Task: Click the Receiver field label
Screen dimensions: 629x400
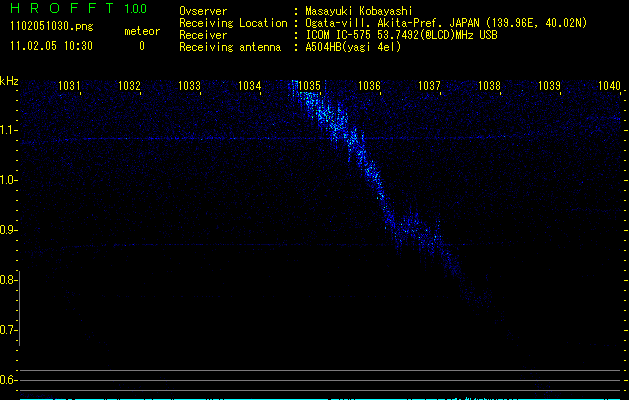Action: (203, 35)
